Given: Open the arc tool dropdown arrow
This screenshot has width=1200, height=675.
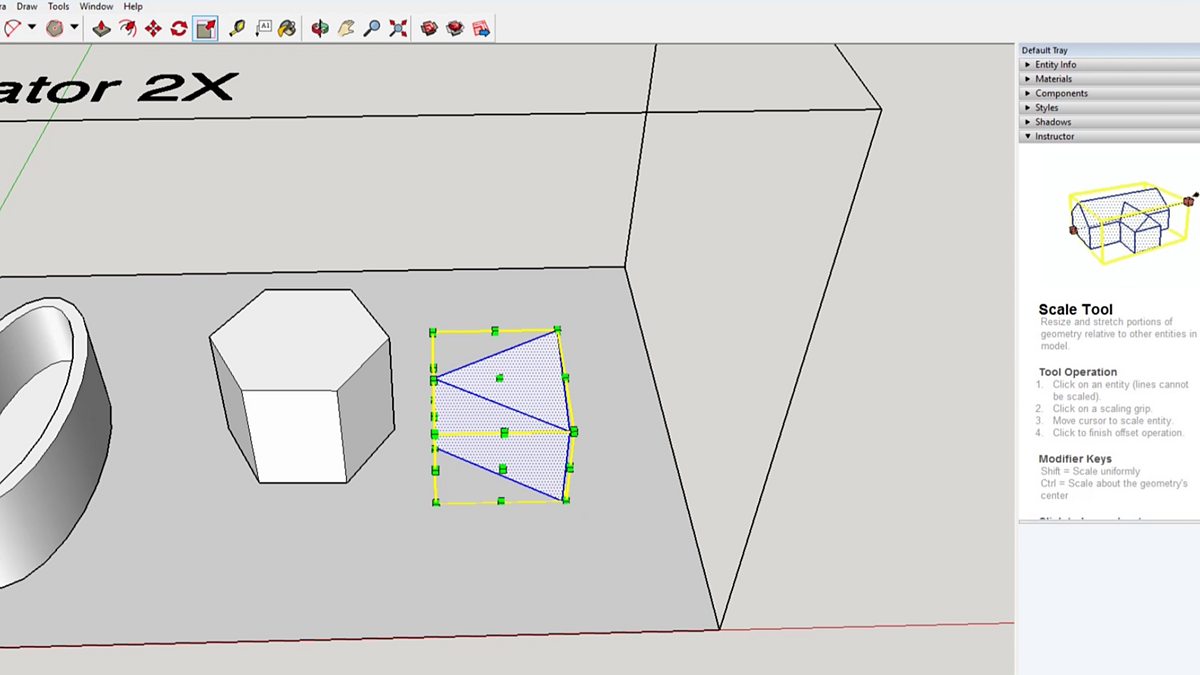Looking at the screenshot, I should pyautogui.click(x=32, y=28).
